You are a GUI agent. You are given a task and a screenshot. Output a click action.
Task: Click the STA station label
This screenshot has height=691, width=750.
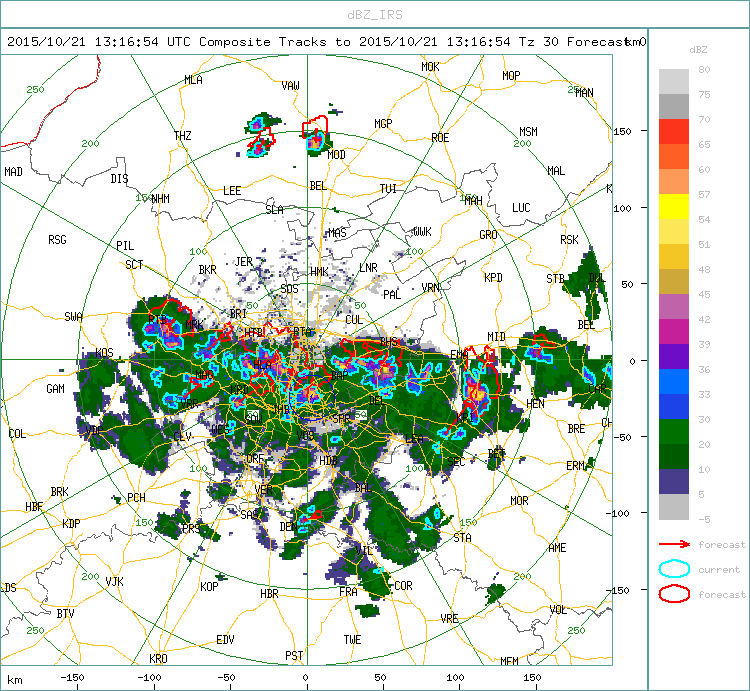[462, 538]
